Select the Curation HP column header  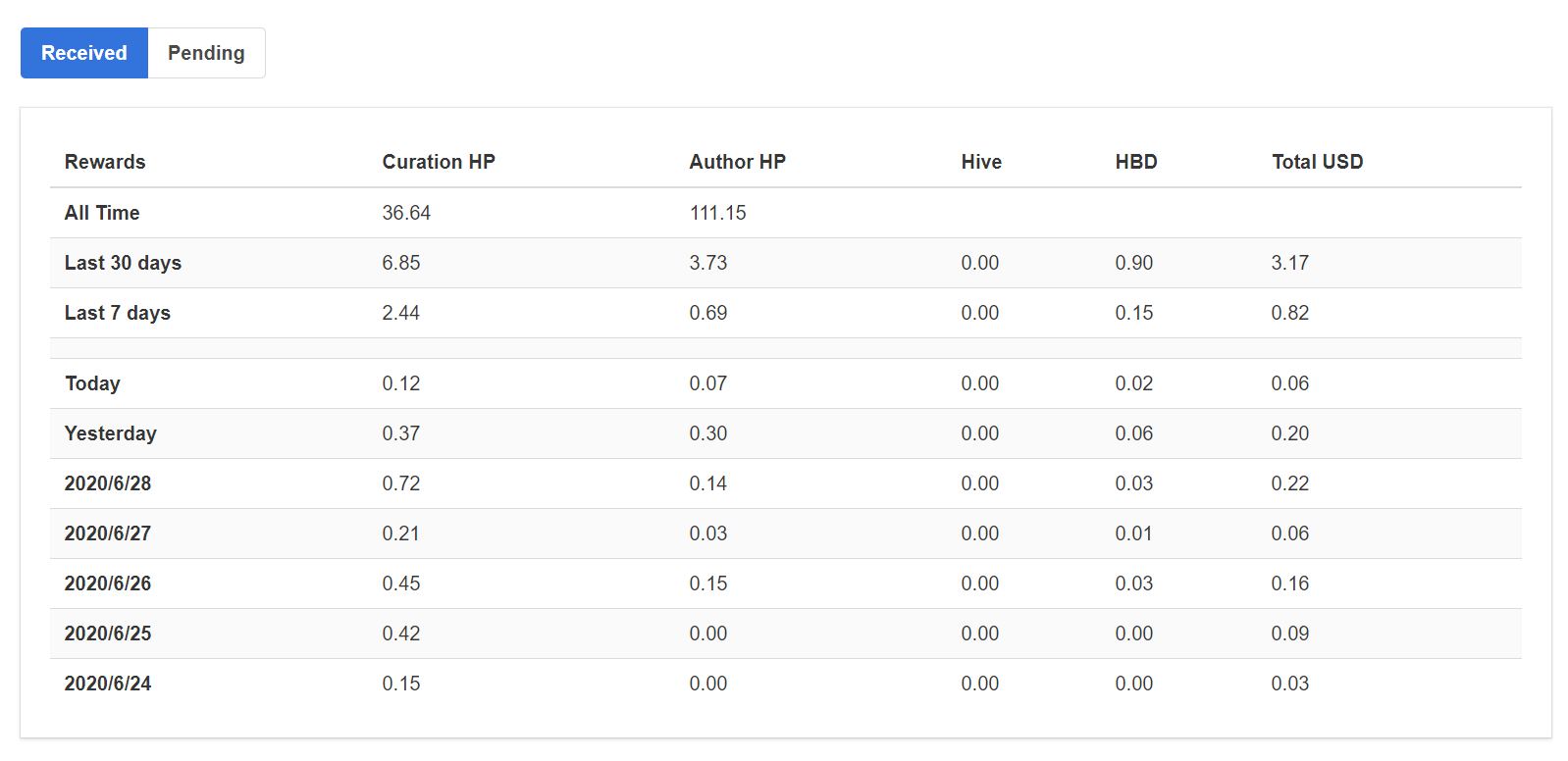[x=439, y=162]
